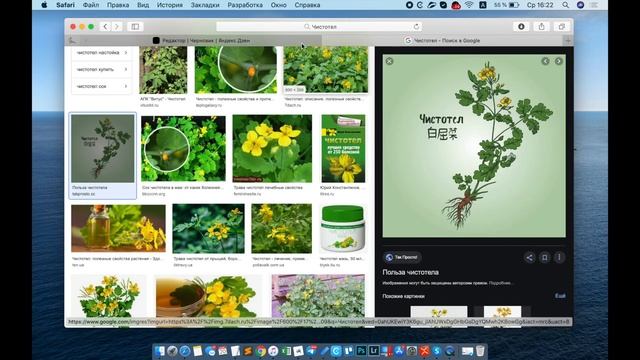This screenshot has height=360, width=640.
Task: Go forward with Safari's forward arrow
Action: (117, 27)
